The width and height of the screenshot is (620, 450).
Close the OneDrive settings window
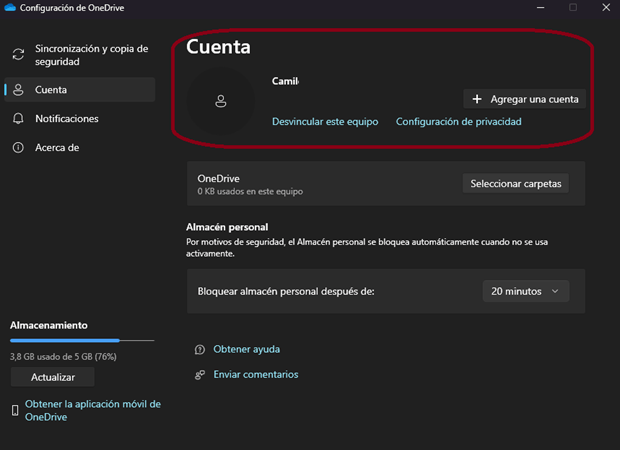pos(606,8)
